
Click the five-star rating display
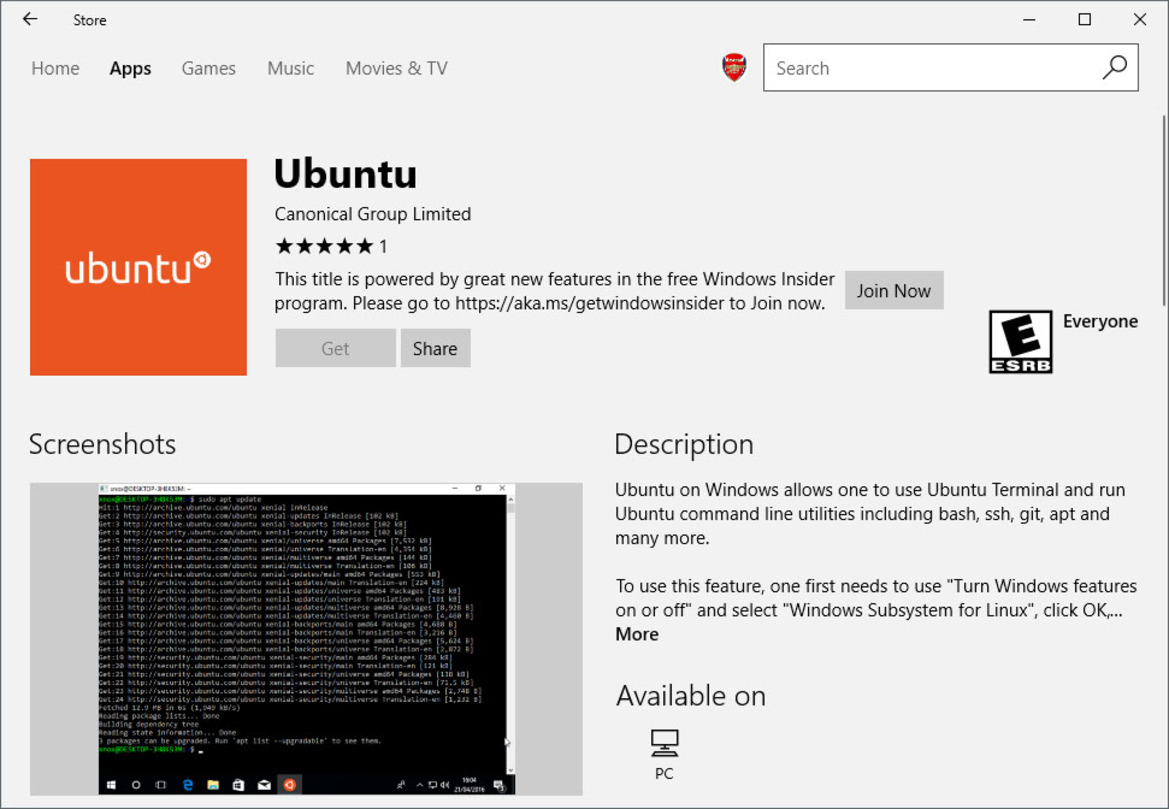coord(324,246)
